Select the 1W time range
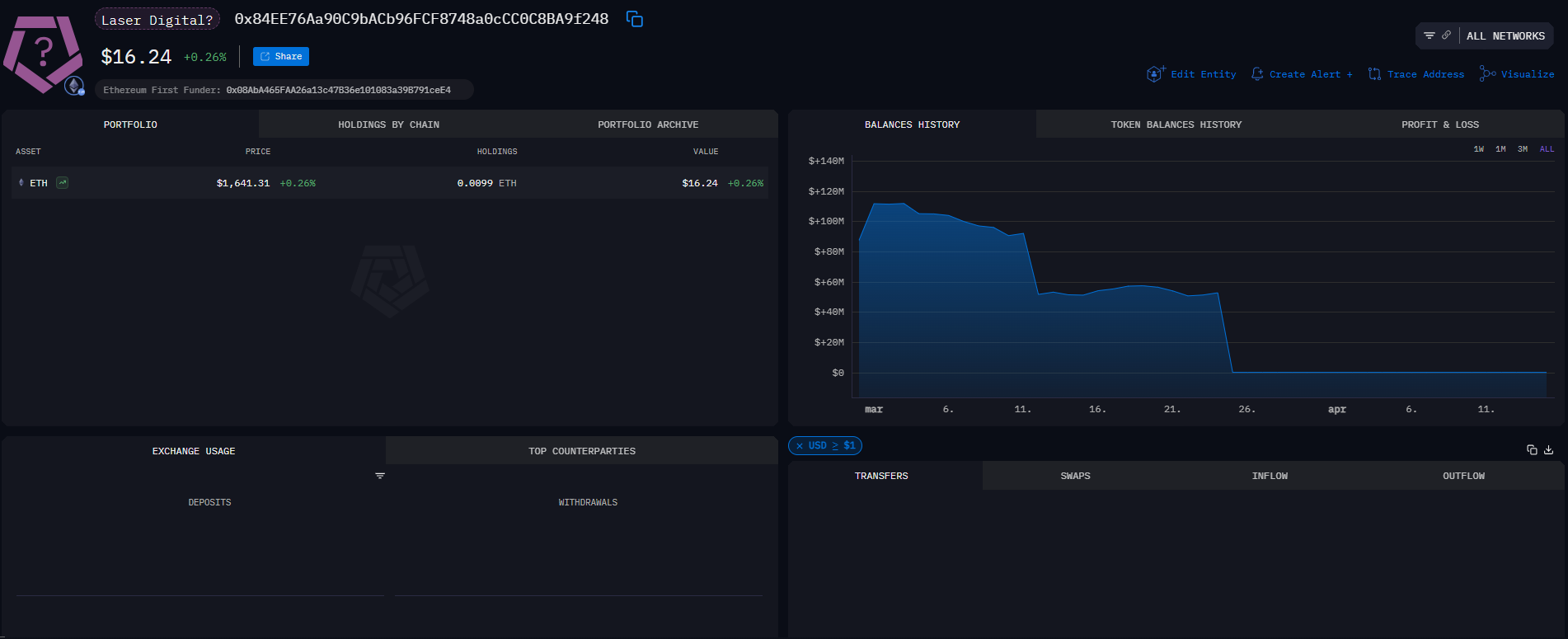This screenshot has height=639, width=1568. tap(1478, 149)
